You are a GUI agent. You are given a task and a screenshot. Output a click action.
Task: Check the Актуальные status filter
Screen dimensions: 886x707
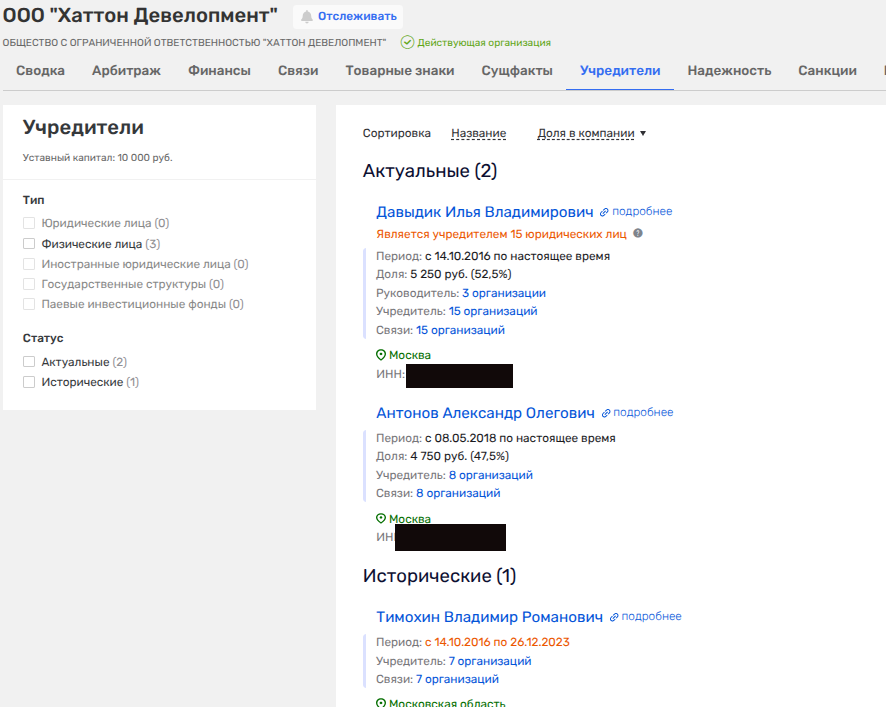pyautogui.click(x=29, y=362)
